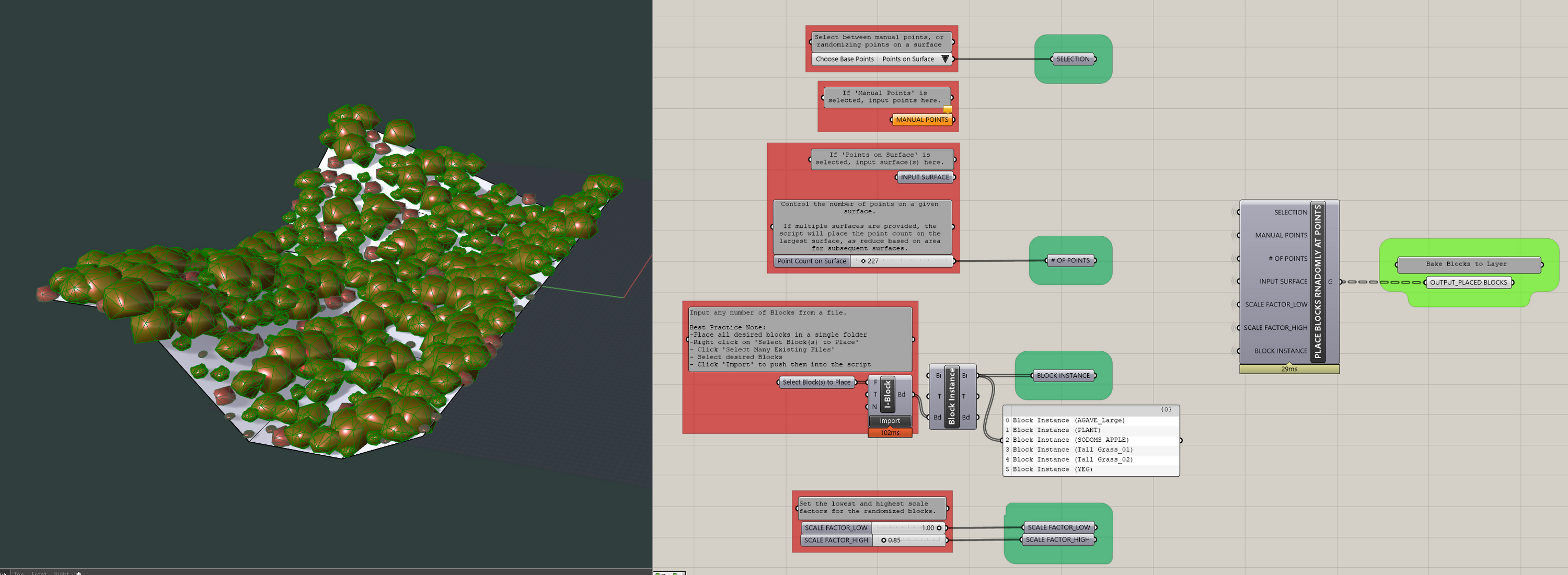Select the INPUT SURFACE parameter node

pyautogui.click(x=925, y=177)
